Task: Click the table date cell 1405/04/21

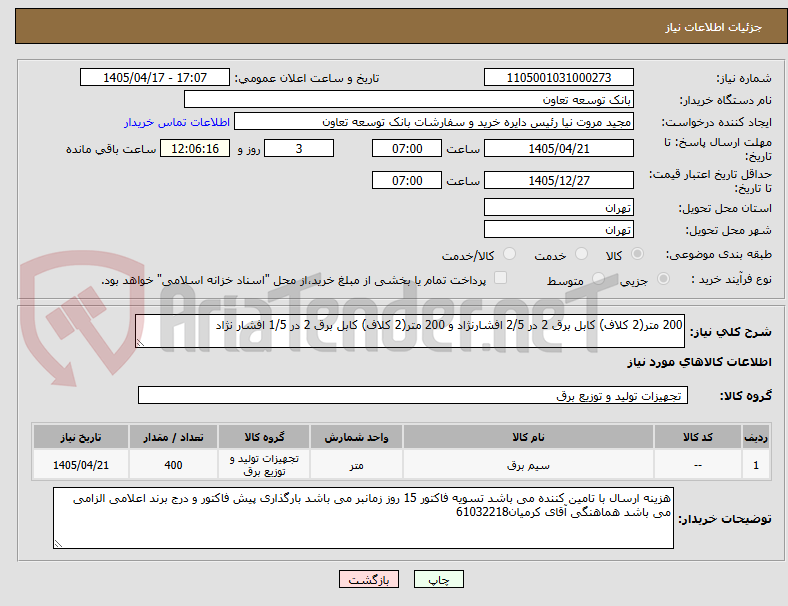Action: tap(81, 465)
